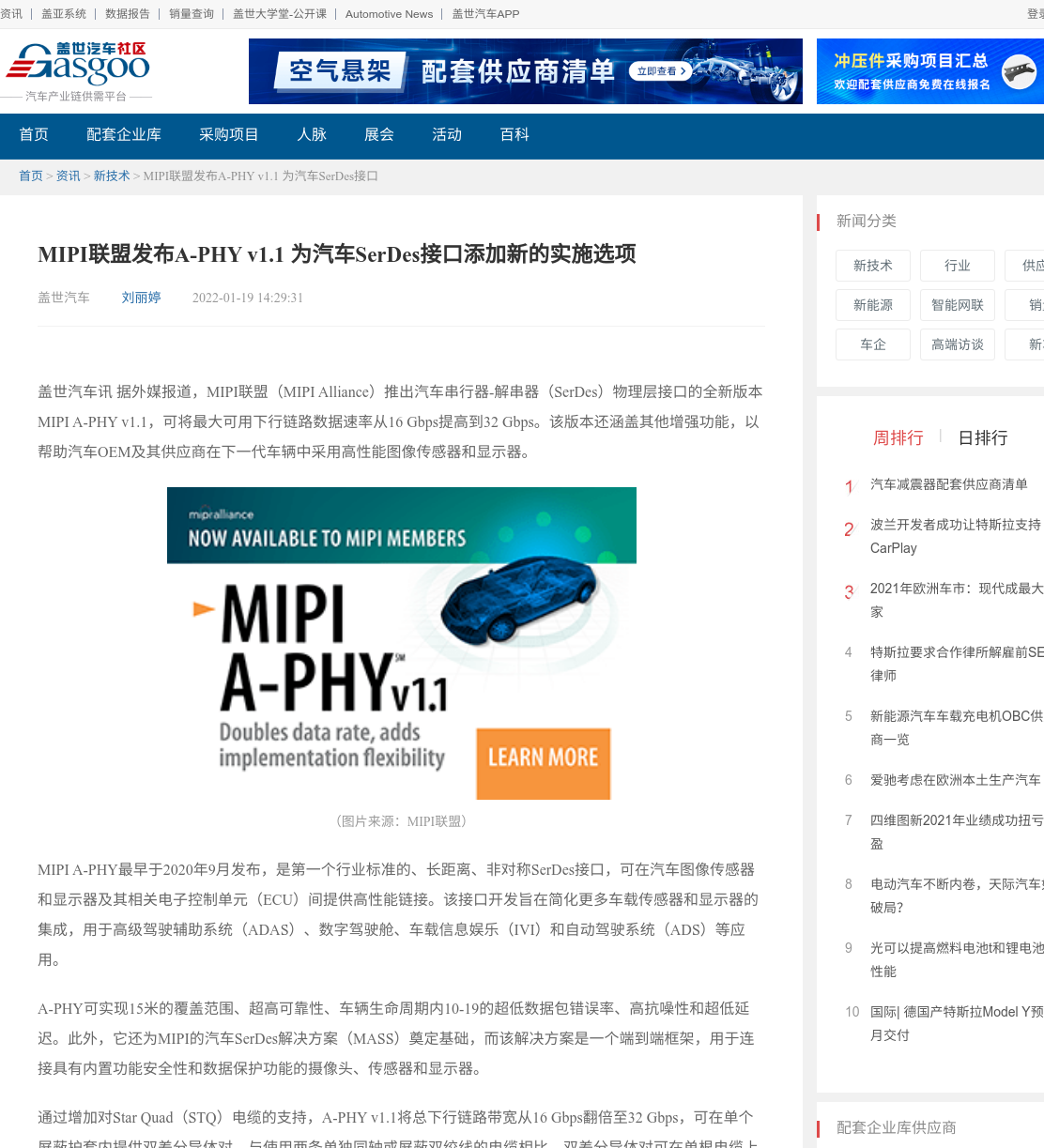
Task: Switch to 周排行 tab
Action: 898,437
